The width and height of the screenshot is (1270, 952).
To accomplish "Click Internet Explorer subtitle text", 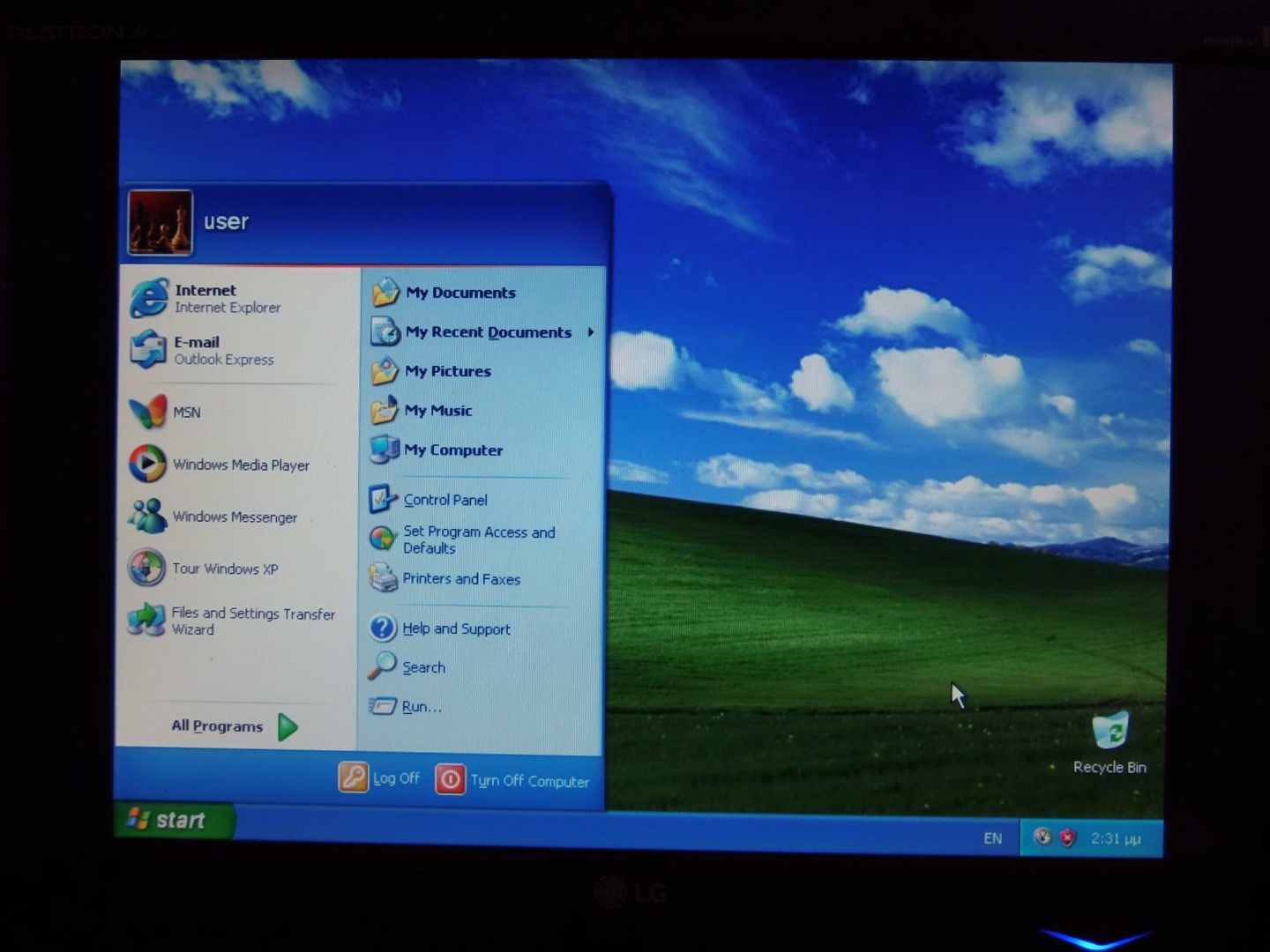I will 228,308.
